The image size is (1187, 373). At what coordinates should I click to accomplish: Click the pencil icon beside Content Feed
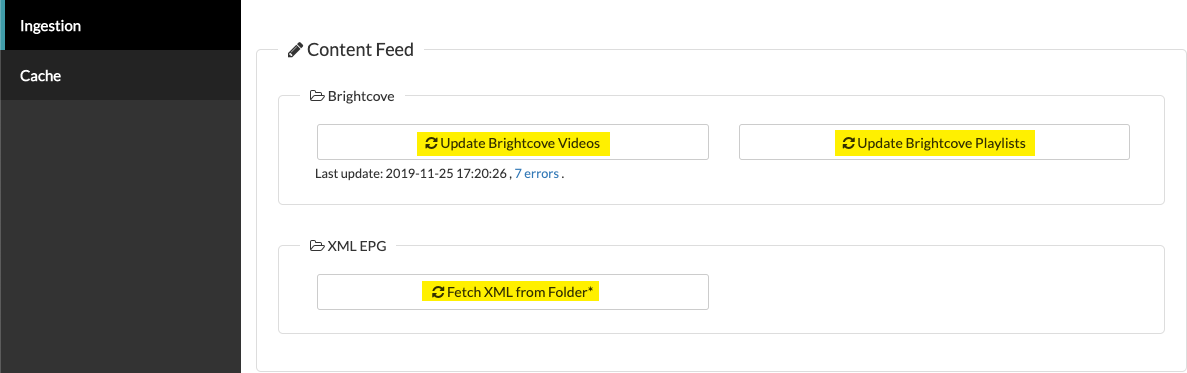coord(295,51)
